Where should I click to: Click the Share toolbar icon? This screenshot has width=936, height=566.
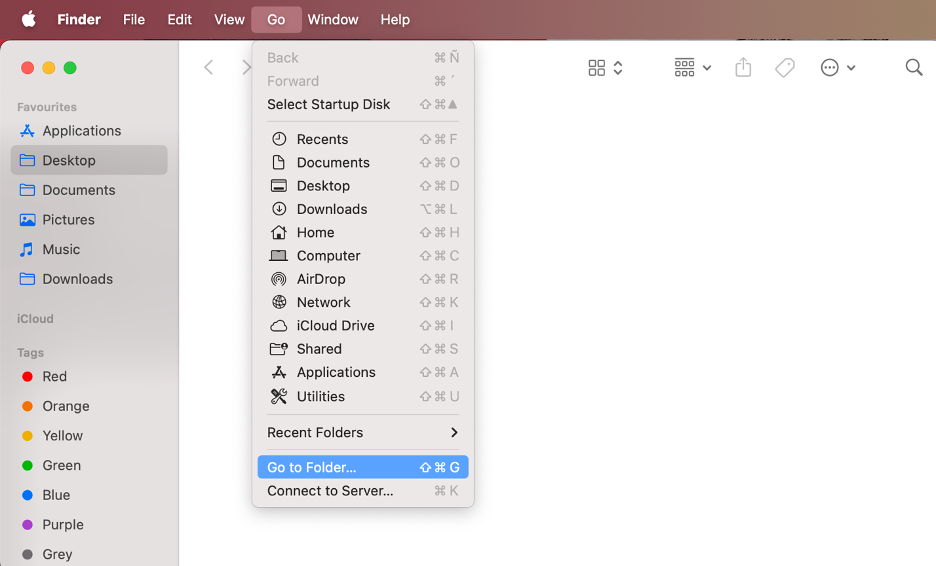(743, 67)
